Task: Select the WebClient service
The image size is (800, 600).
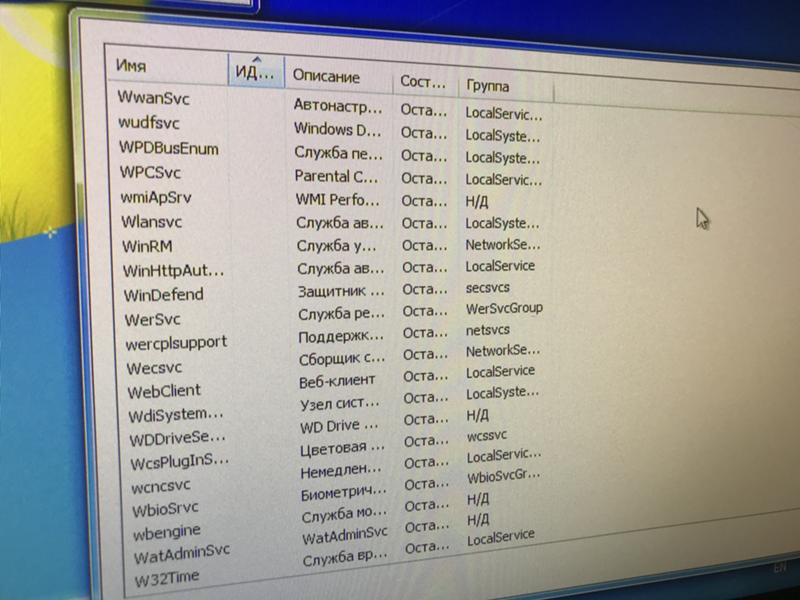Action: [x=164, y=391]
